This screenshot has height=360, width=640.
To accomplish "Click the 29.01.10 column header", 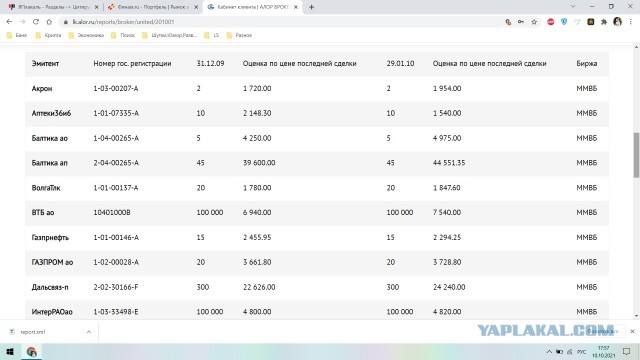I will click(x=400, y=63).
